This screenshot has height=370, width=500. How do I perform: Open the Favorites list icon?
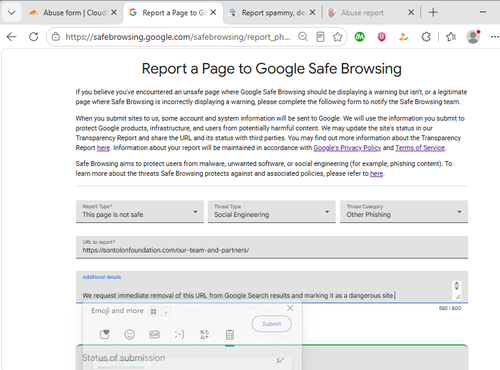451,37
